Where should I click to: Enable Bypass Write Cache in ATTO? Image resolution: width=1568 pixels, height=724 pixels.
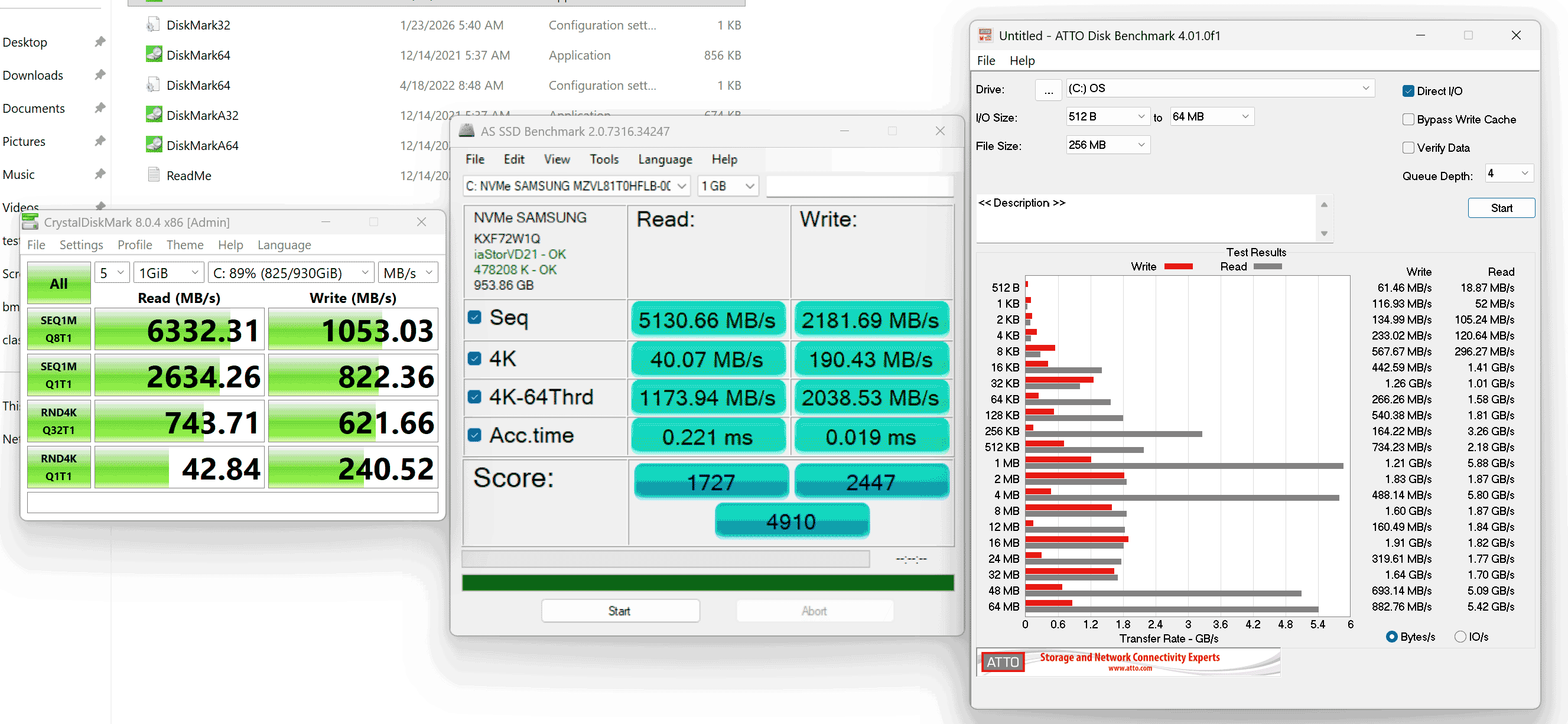(x=1408, y=119)
